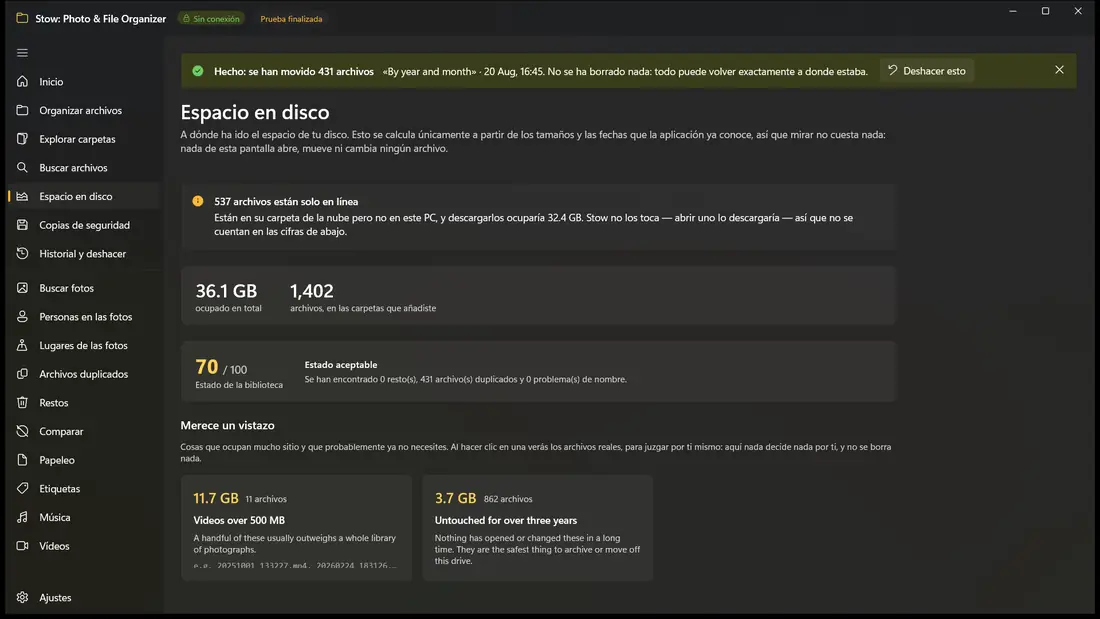Click the Inicio home icon
Screen dimensions: 1100x619
point(22,81)
